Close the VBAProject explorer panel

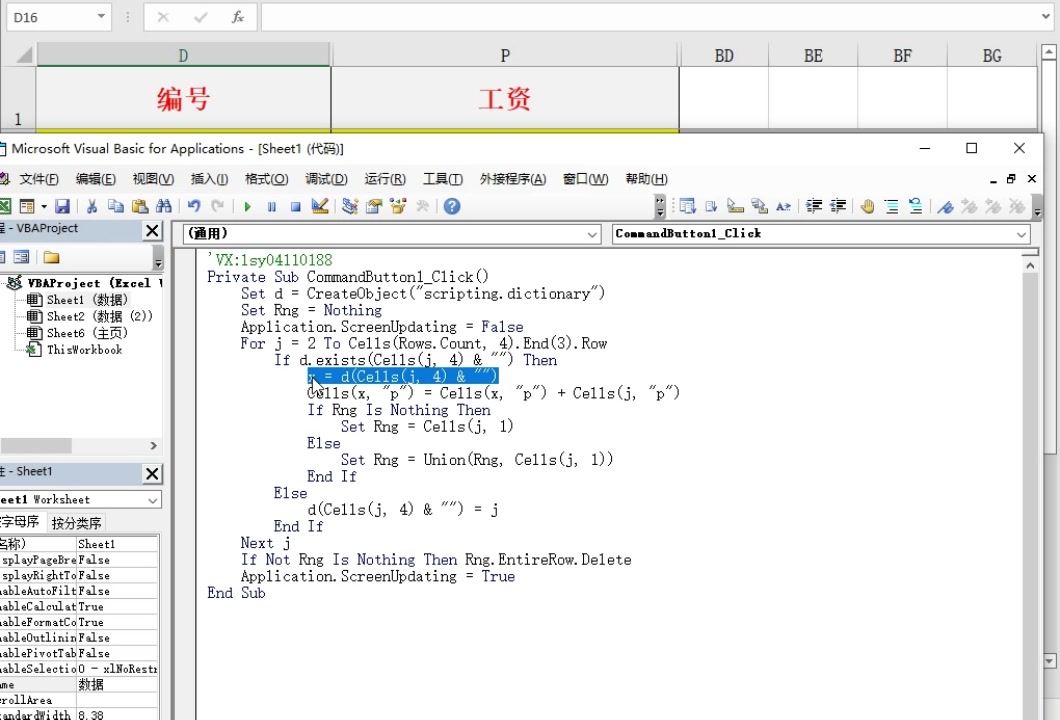tap(152, 231)
